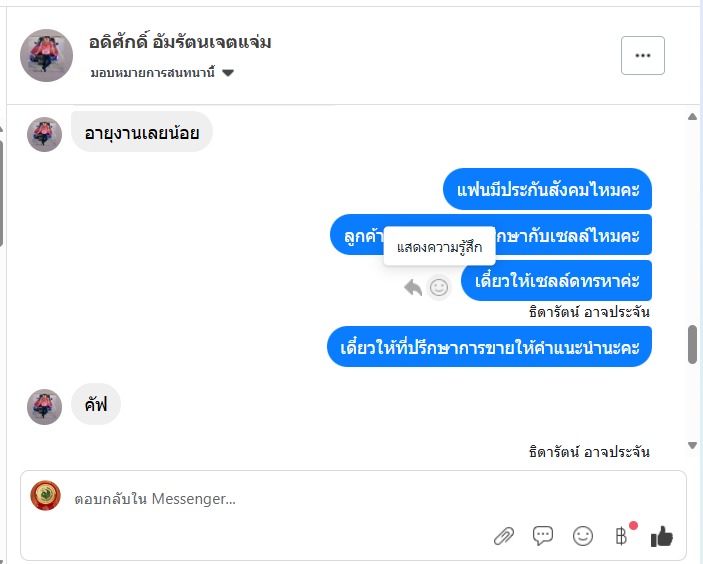703x564 pixels.
Task: Select the message เดี๋ยวให้ที่ปรึกษาการขายให้คำแนะนำนะคะ
Action: (489, 347)
